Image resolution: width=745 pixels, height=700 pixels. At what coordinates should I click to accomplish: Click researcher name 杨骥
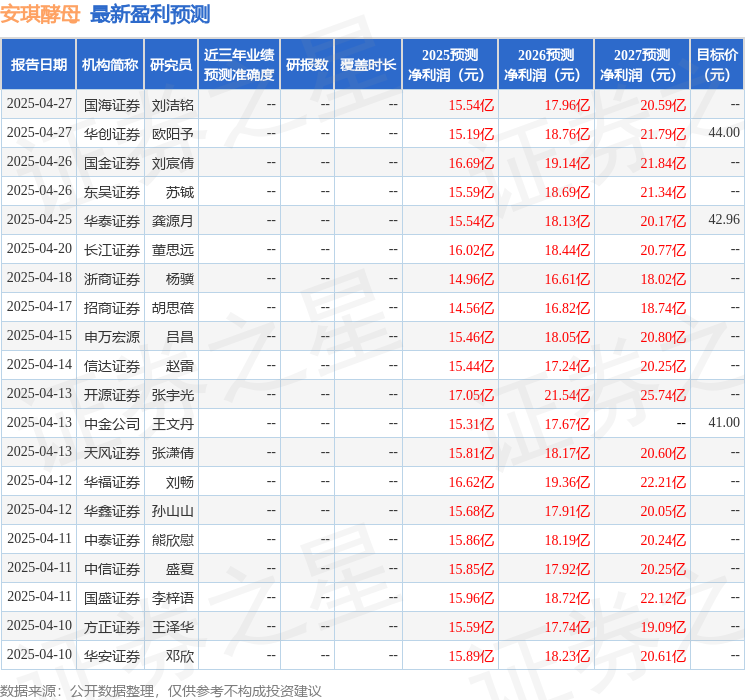point(180,279)
